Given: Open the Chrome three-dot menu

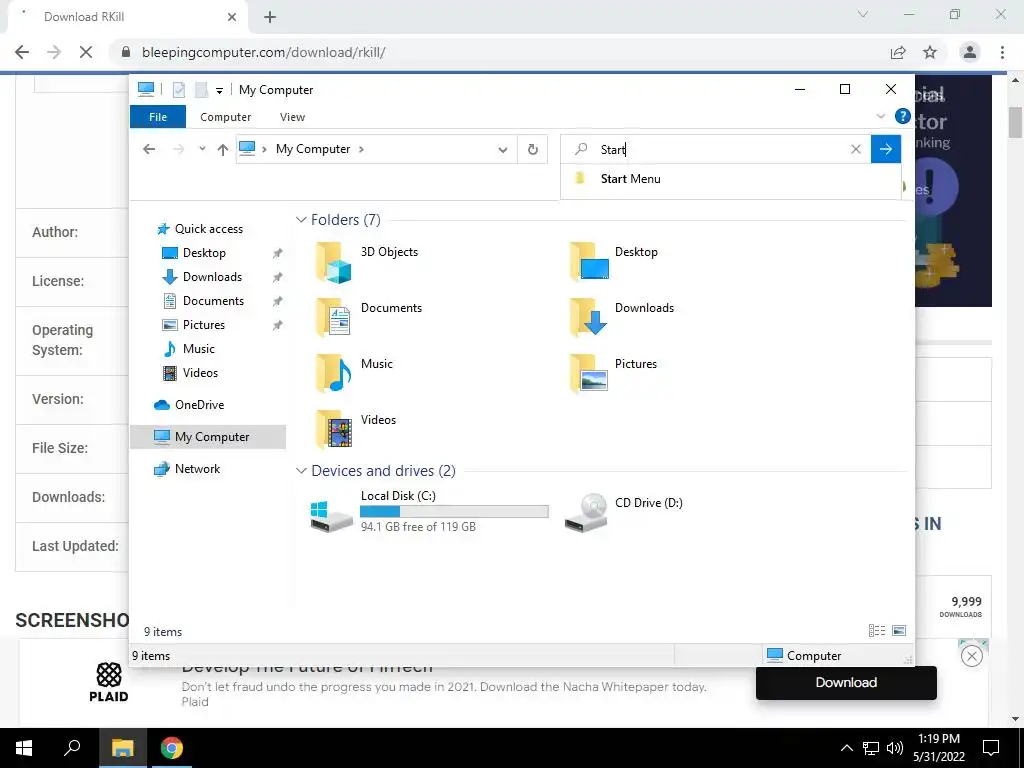Looking at the screenshot, I should pyautogui.click(x=1002, y=52).
